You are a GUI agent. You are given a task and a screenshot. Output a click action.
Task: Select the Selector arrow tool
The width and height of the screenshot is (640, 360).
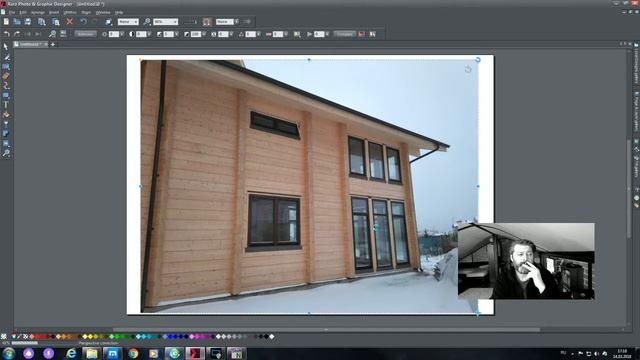click(6, 47)
